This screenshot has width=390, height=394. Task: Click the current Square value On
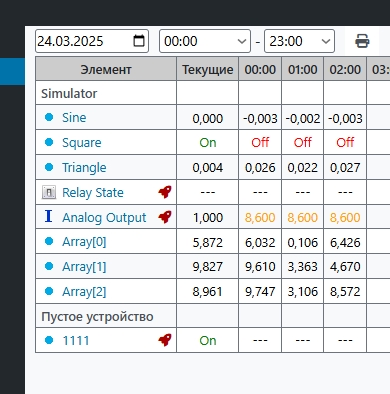click(208, 142)
